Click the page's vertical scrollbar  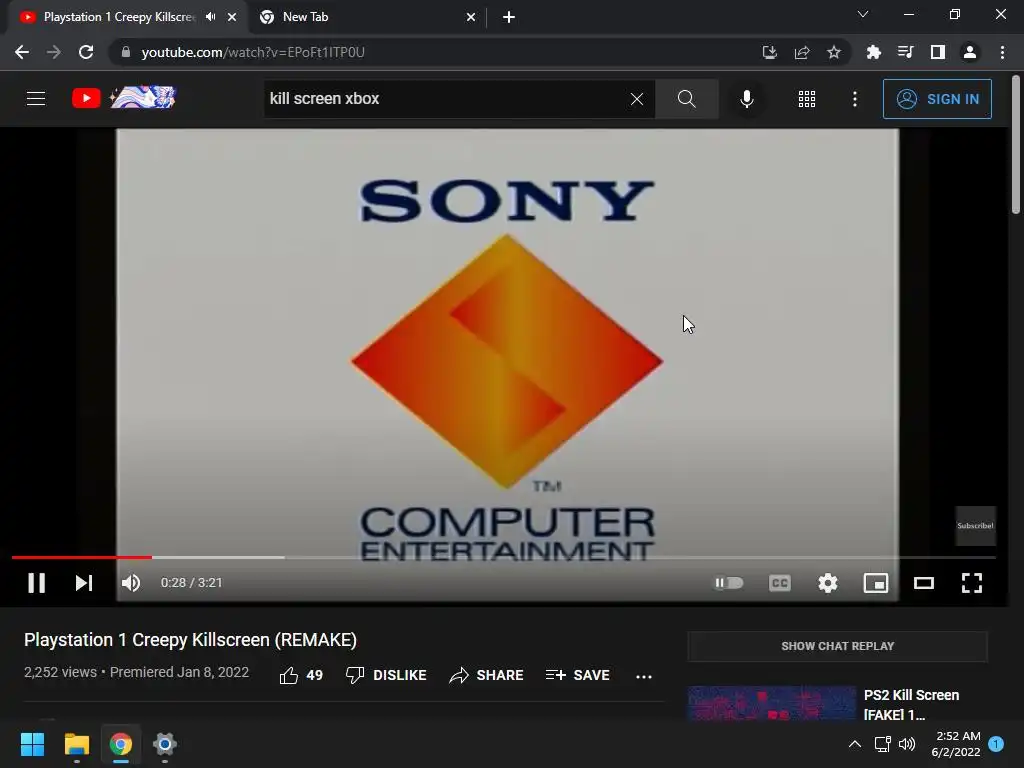[1016, 144]
